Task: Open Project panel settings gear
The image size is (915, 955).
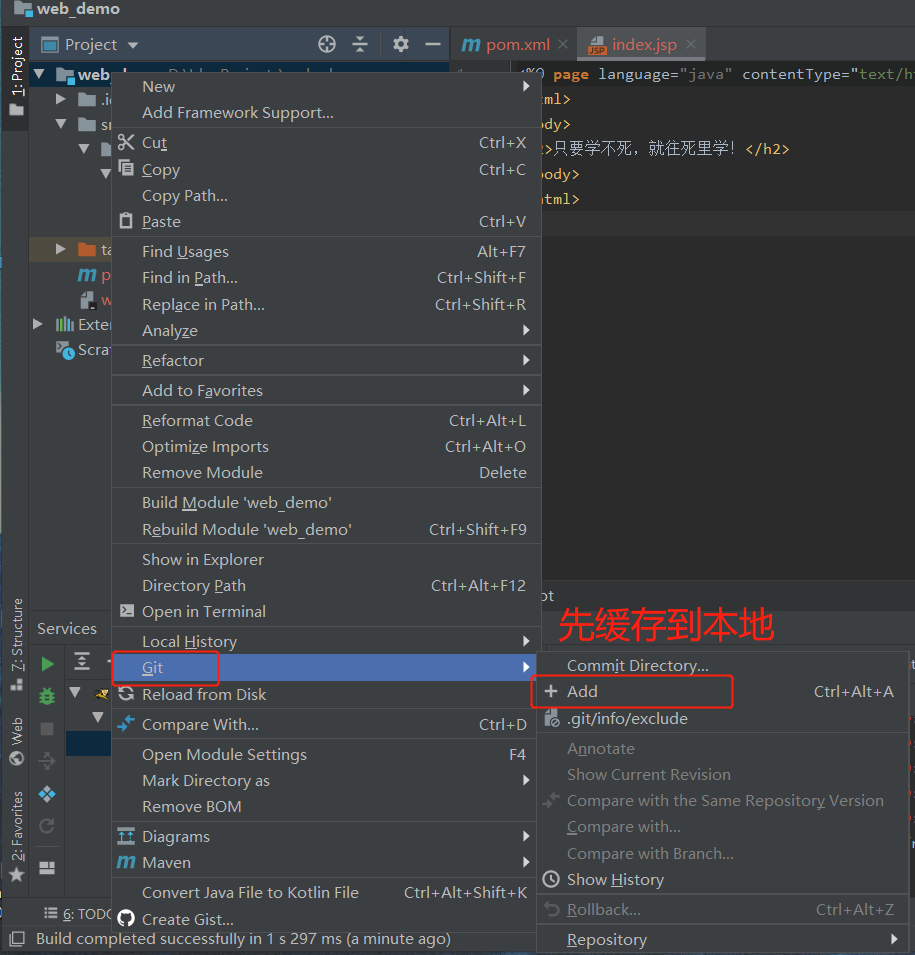Action: pos(400,44)
